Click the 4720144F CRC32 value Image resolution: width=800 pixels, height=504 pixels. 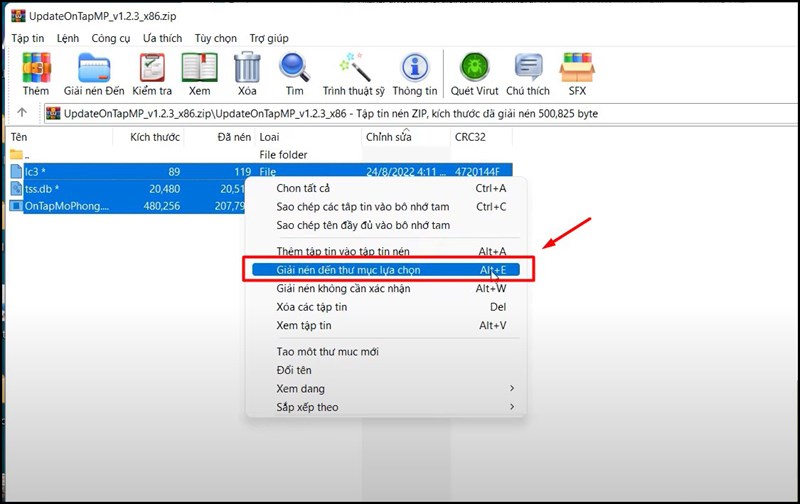(x=477, y=171)
